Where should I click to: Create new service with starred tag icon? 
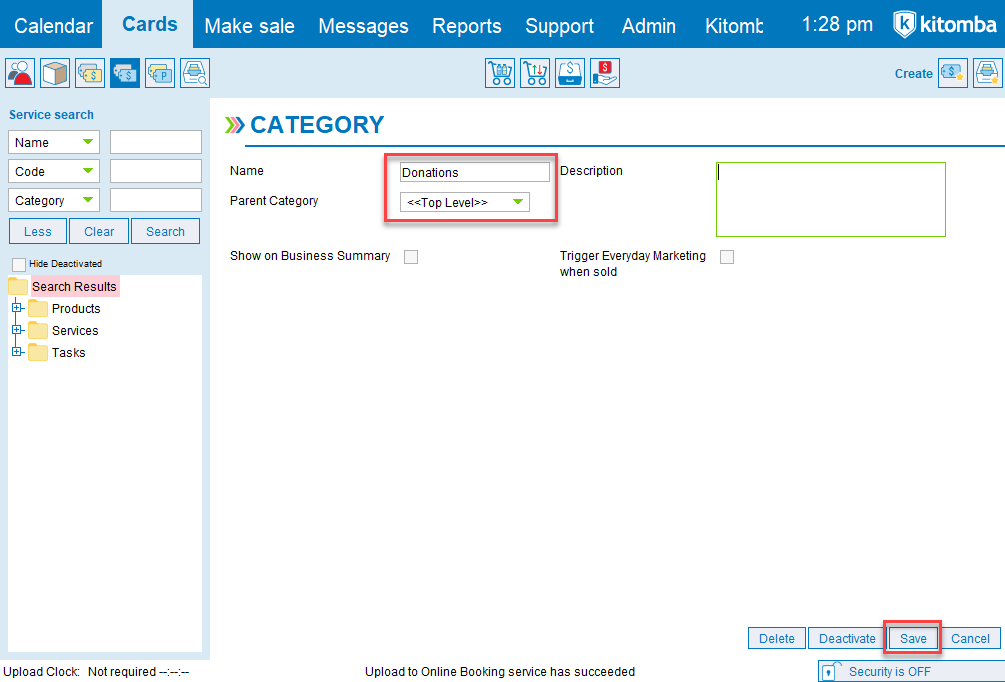953,73
